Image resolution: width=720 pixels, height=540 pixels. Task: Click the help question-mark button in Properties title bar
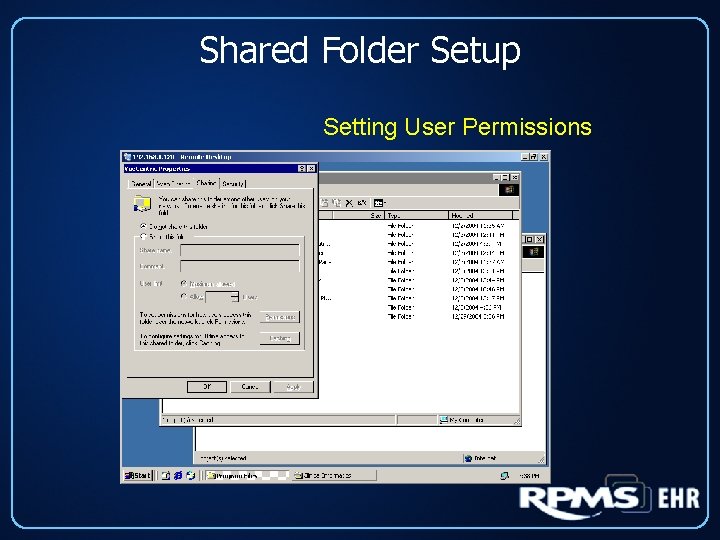[302, 169]
